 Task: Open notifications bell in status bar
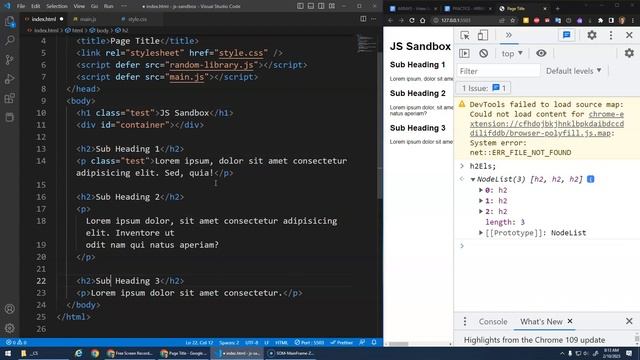coord(374,342)
